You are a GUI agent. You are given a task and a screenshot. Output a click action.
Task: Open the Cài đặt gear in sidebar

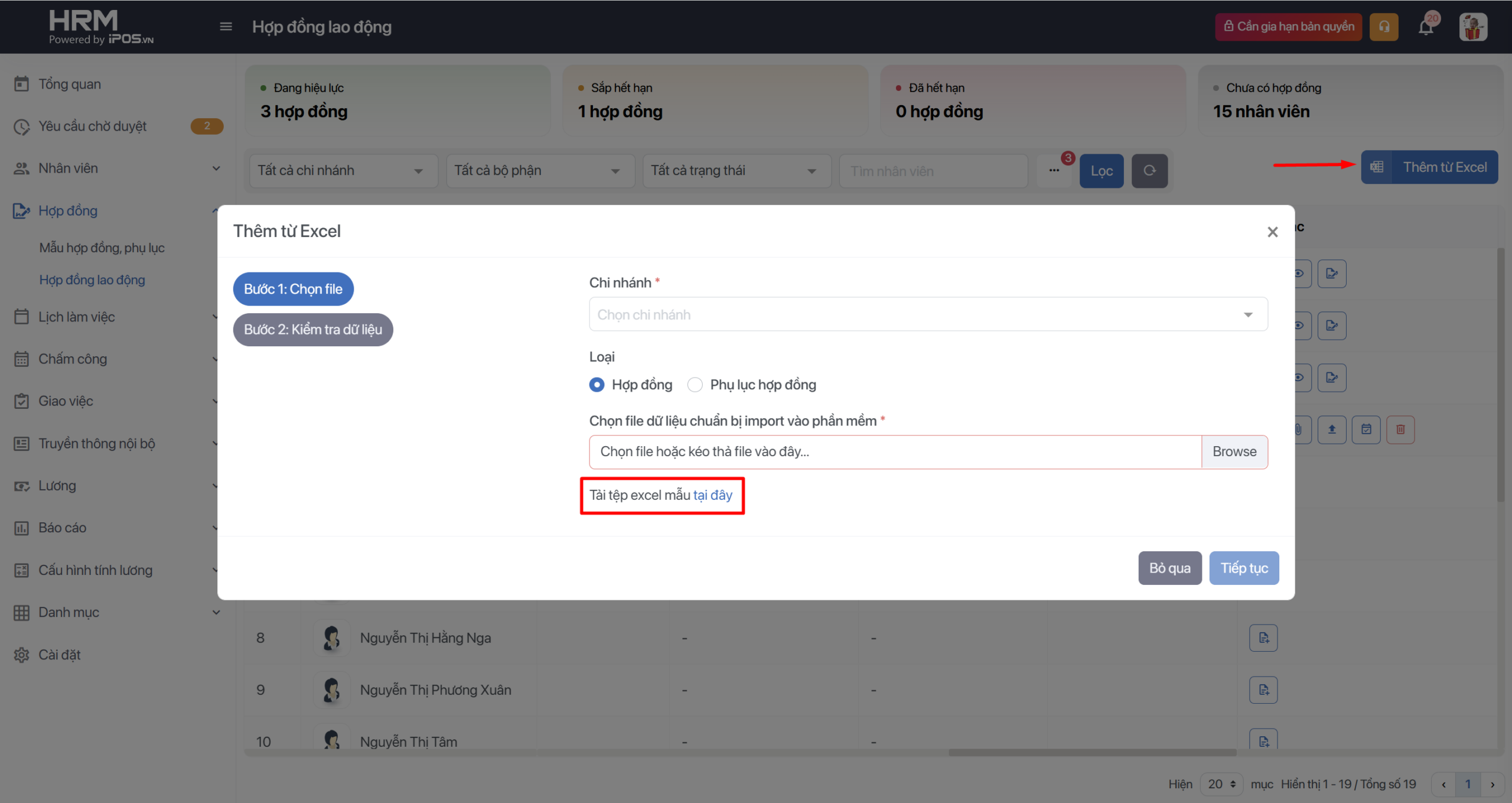(22, 655)
